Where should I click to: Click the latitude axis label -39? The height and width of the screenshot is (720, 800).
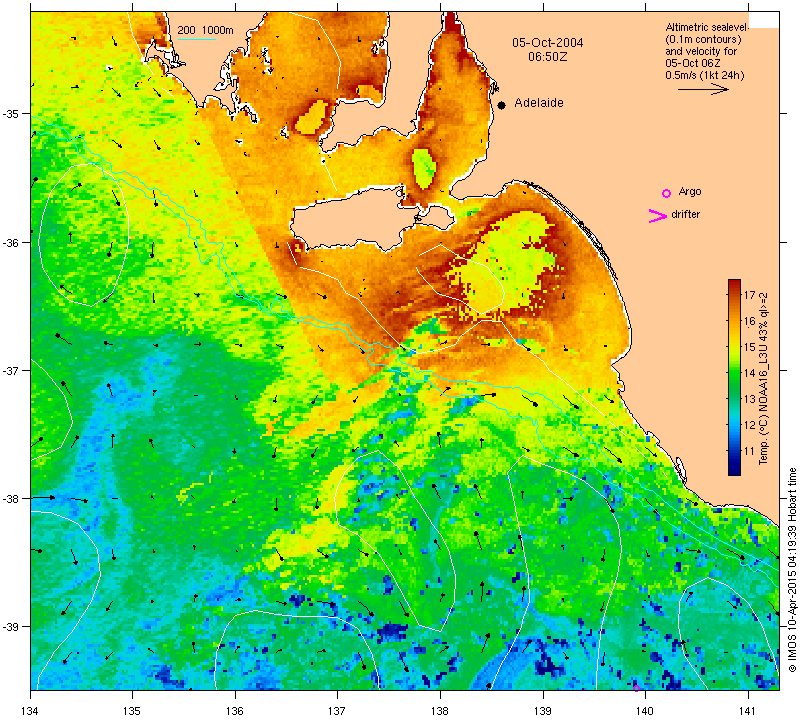(x=11, y=627)
